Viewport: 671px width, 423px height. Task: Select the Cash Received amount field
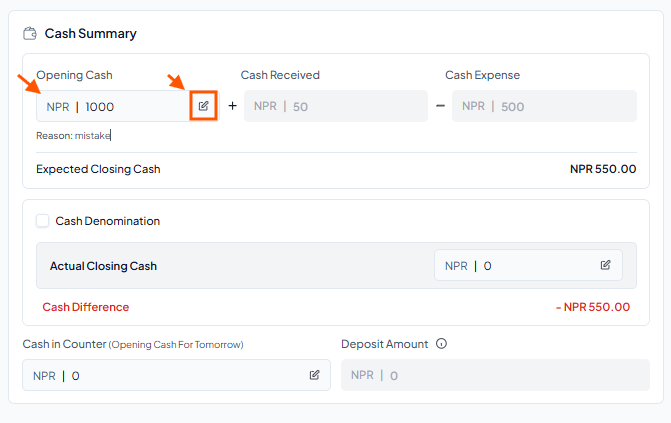click(x=336, y=106)
